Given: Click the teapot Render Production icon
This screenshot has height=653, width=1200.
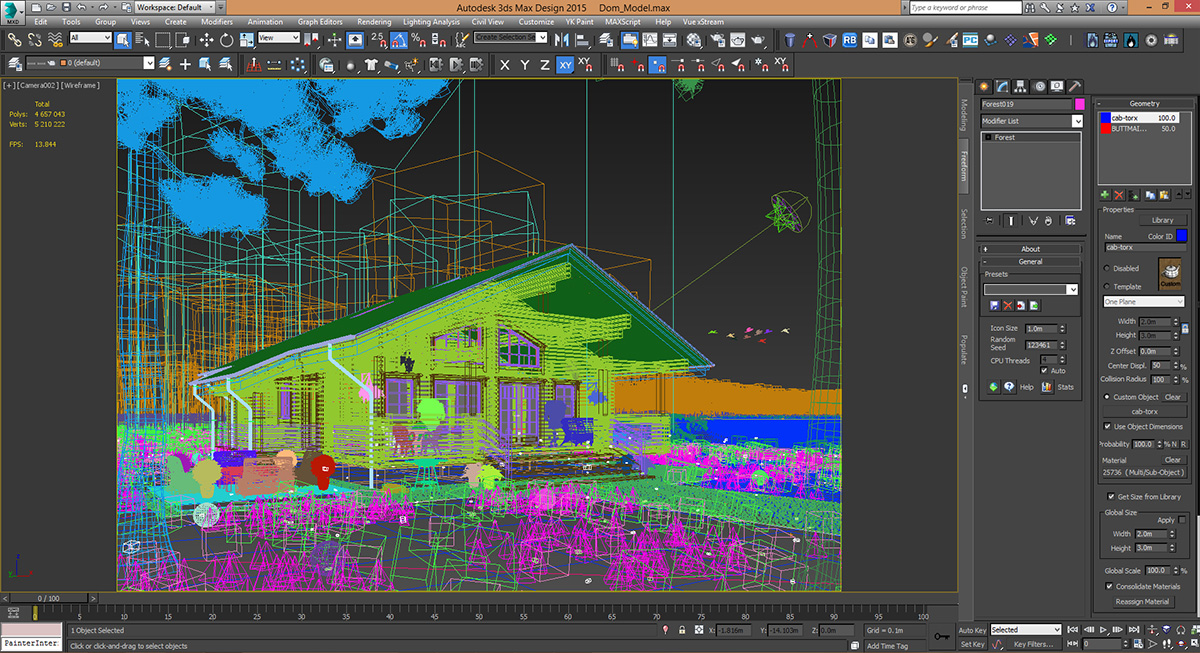Looking at the screenshot, I should tap(760, 40).
